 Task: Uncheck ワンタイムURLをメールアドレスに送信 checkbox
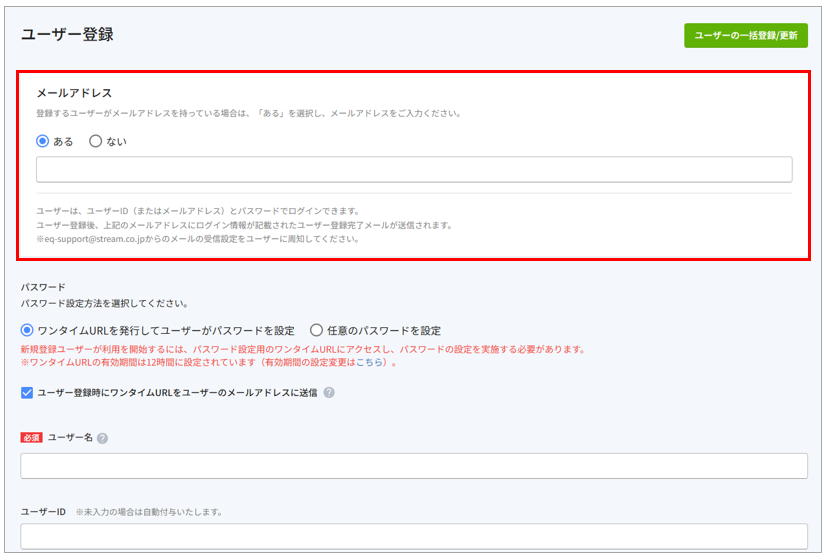pyautogui.click(x=27, y=393)
